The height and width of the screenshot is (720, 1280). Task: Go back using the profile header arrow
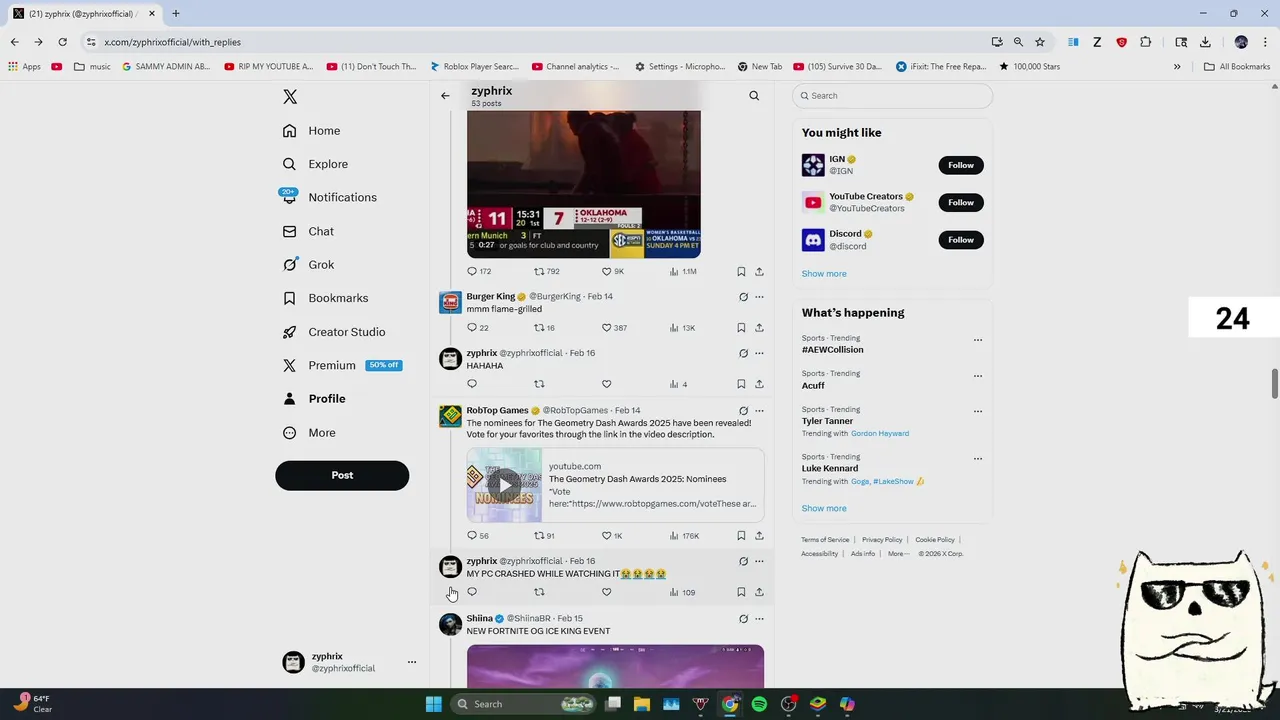(445, 96)
